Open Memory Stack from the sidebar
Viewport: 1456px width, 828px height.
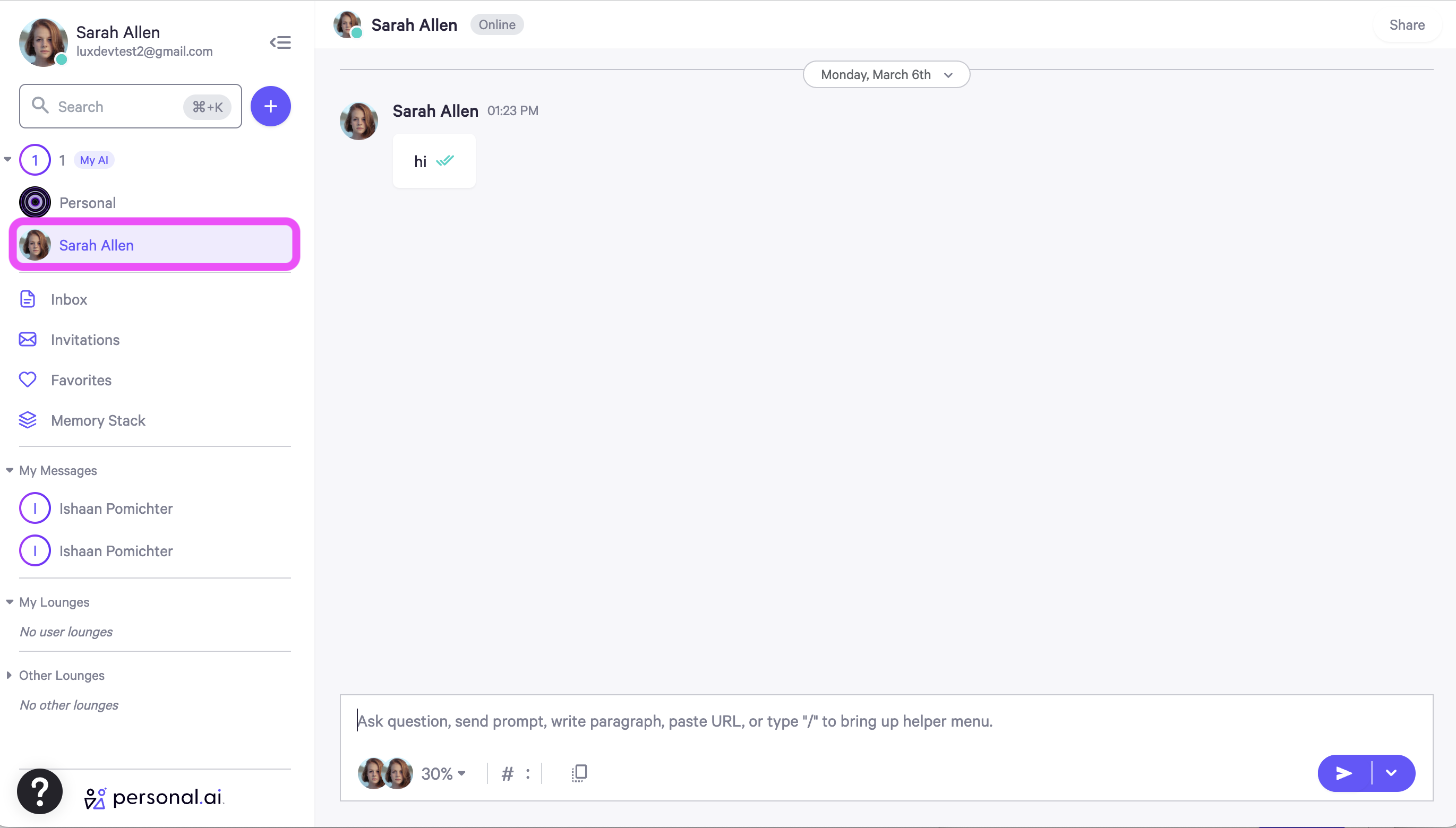[98, 420]
